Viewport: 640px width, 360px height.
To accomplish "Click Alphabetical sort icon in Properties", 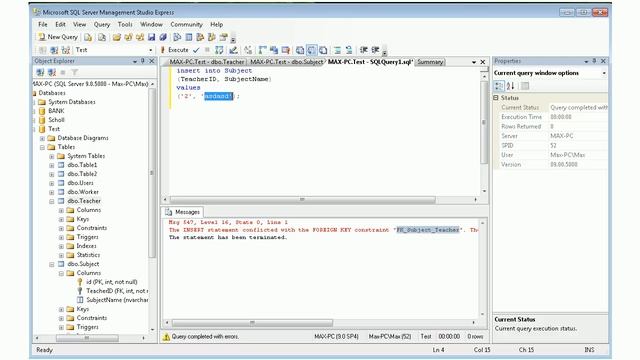I will (x=510, y=86).
